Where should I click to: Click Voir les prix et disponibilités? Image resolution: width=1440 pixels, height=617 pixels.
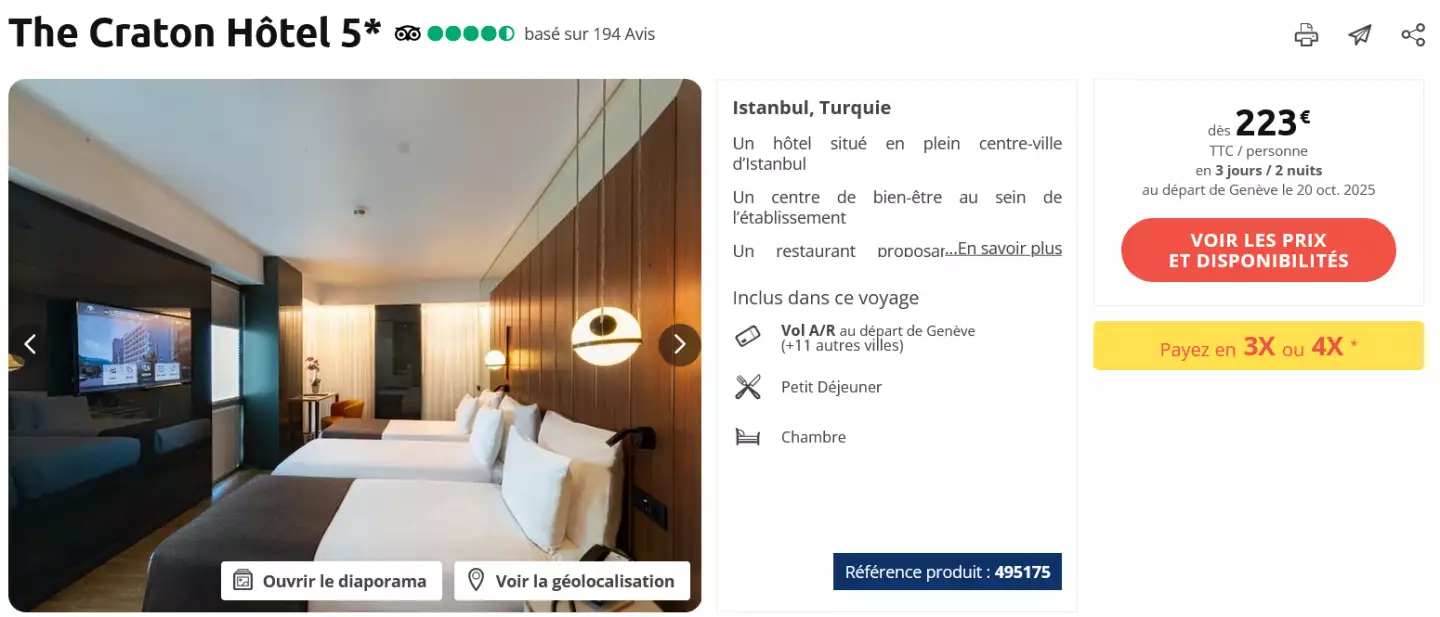[x=1258, y=250]
